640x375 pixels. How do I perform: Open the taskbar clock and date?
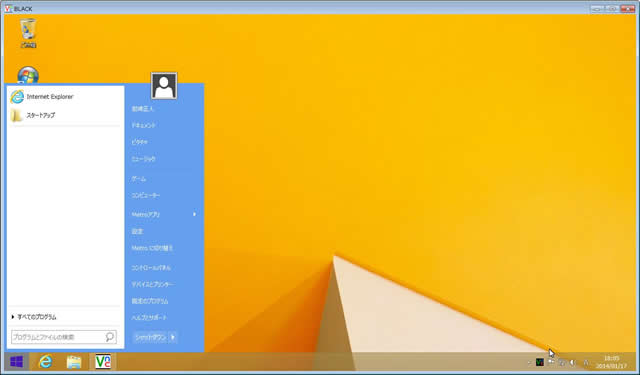point(611,362)
